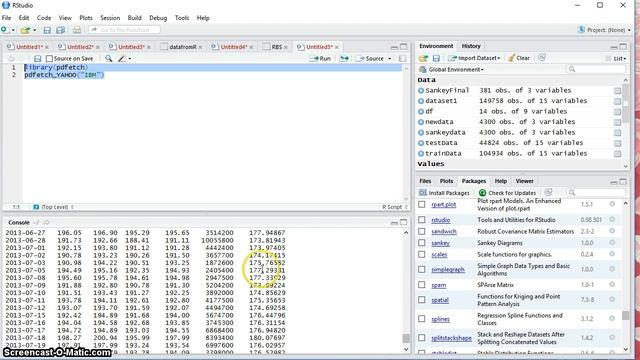Viewport: 640px width, 360px height.
Task: Switch to the datafromR tab
Action: 181,47
